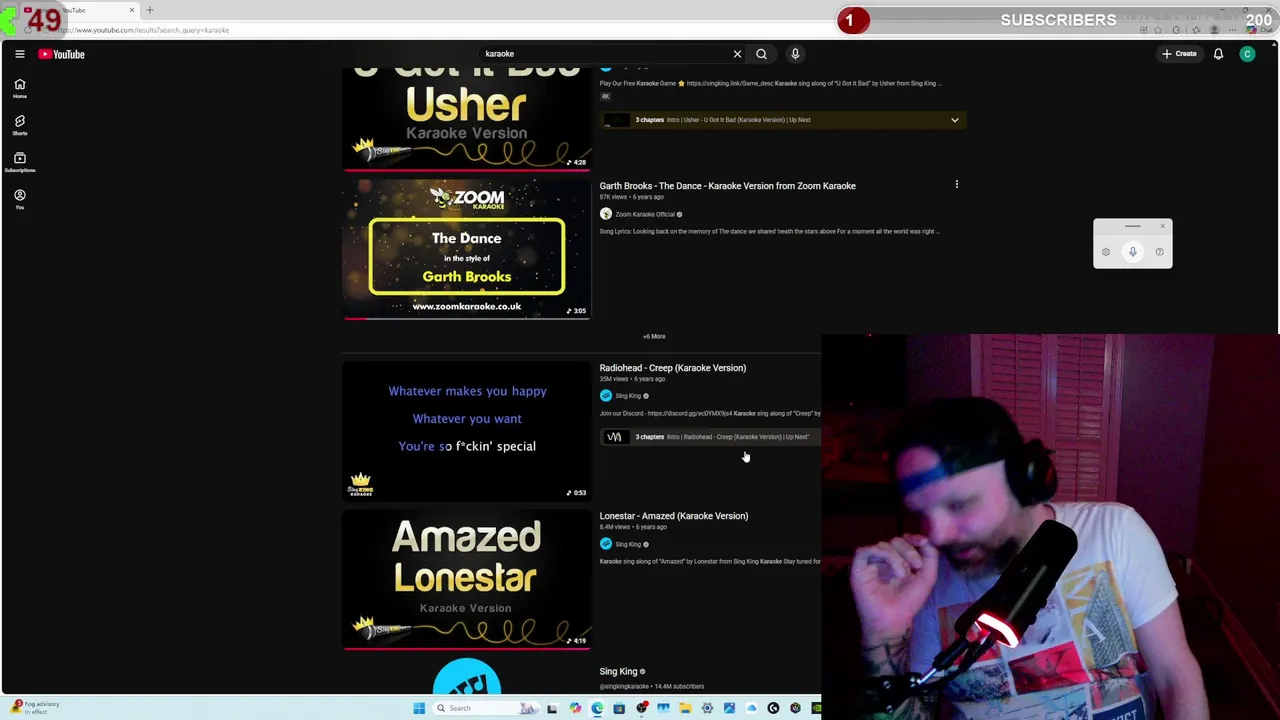
Task: Open Microsoft Store from the taskbar
Action: point(619,708)
